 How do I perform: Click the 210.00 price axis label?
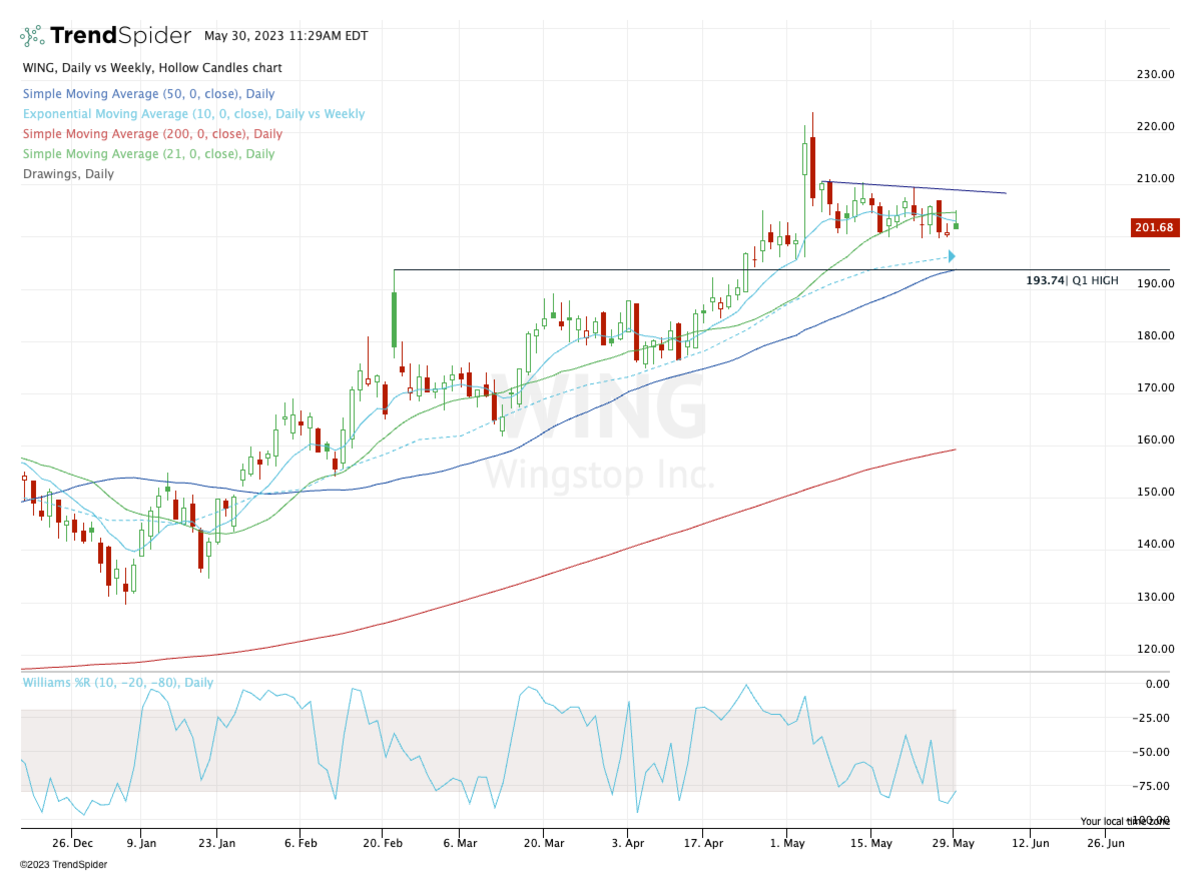(1154, 179)
